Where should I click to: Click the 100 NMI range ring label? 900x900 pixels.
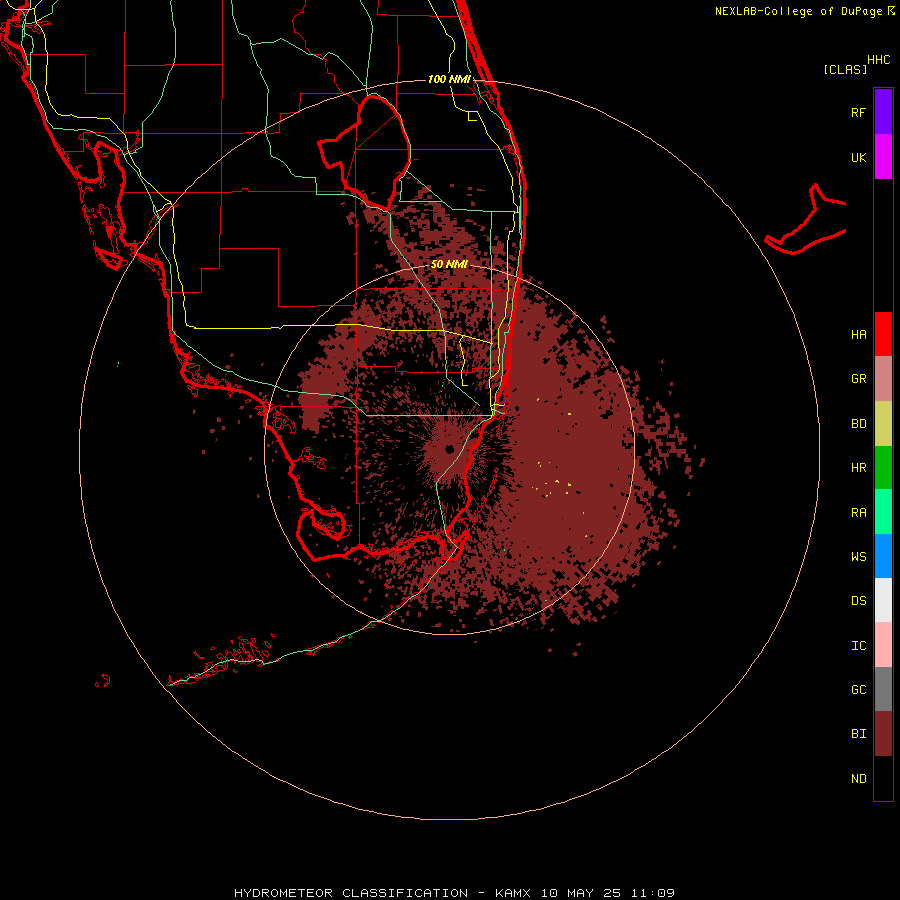click(449, 79)
